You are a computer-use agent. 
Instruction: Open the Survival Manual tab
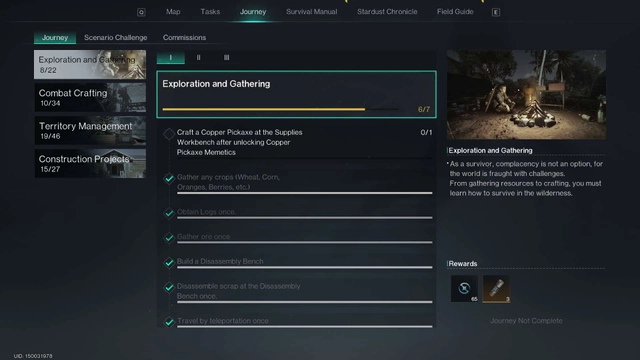(311, 12)
